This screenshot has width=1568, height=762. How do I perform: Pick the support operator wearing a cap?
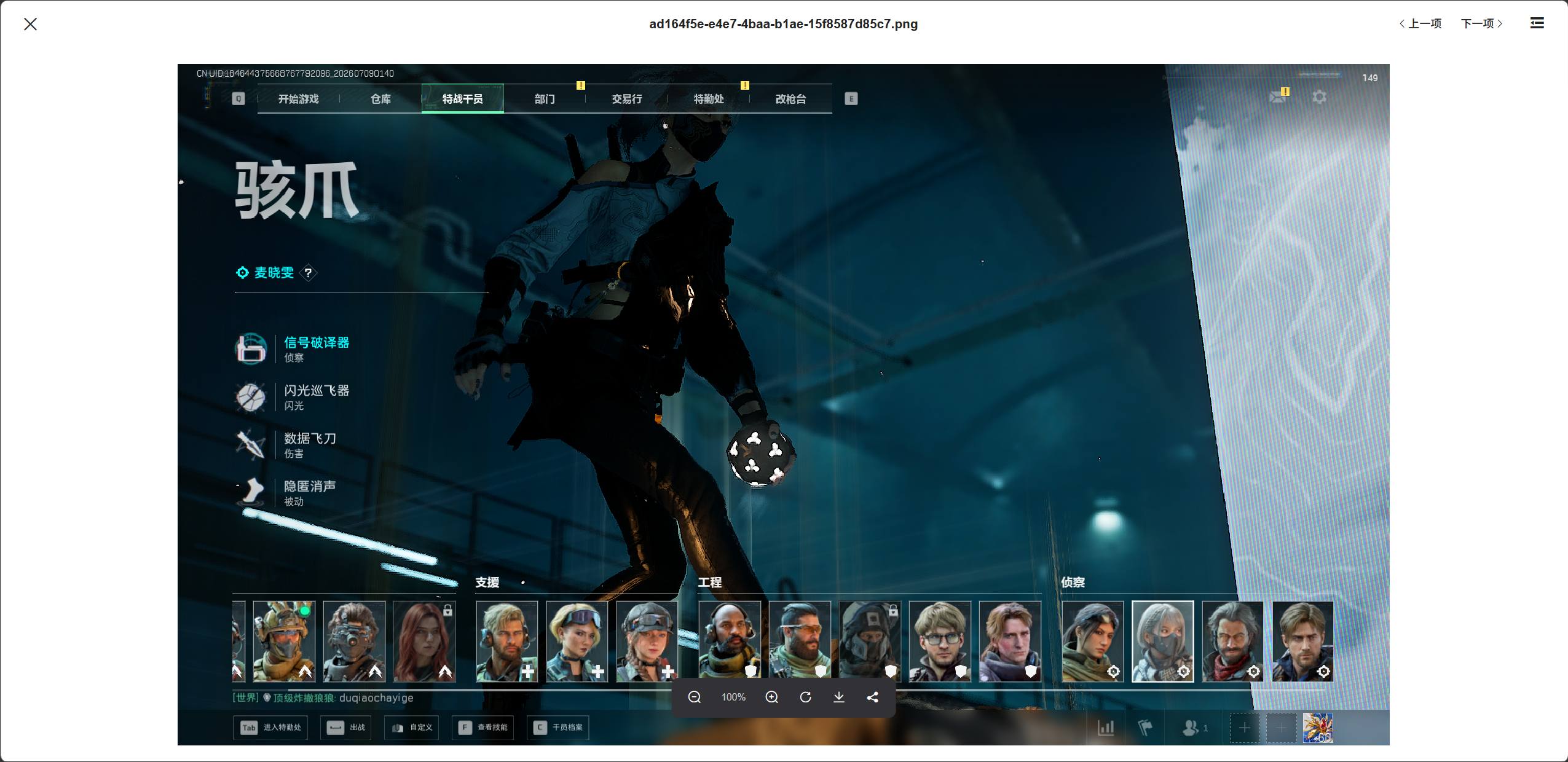tap(647, 642)
